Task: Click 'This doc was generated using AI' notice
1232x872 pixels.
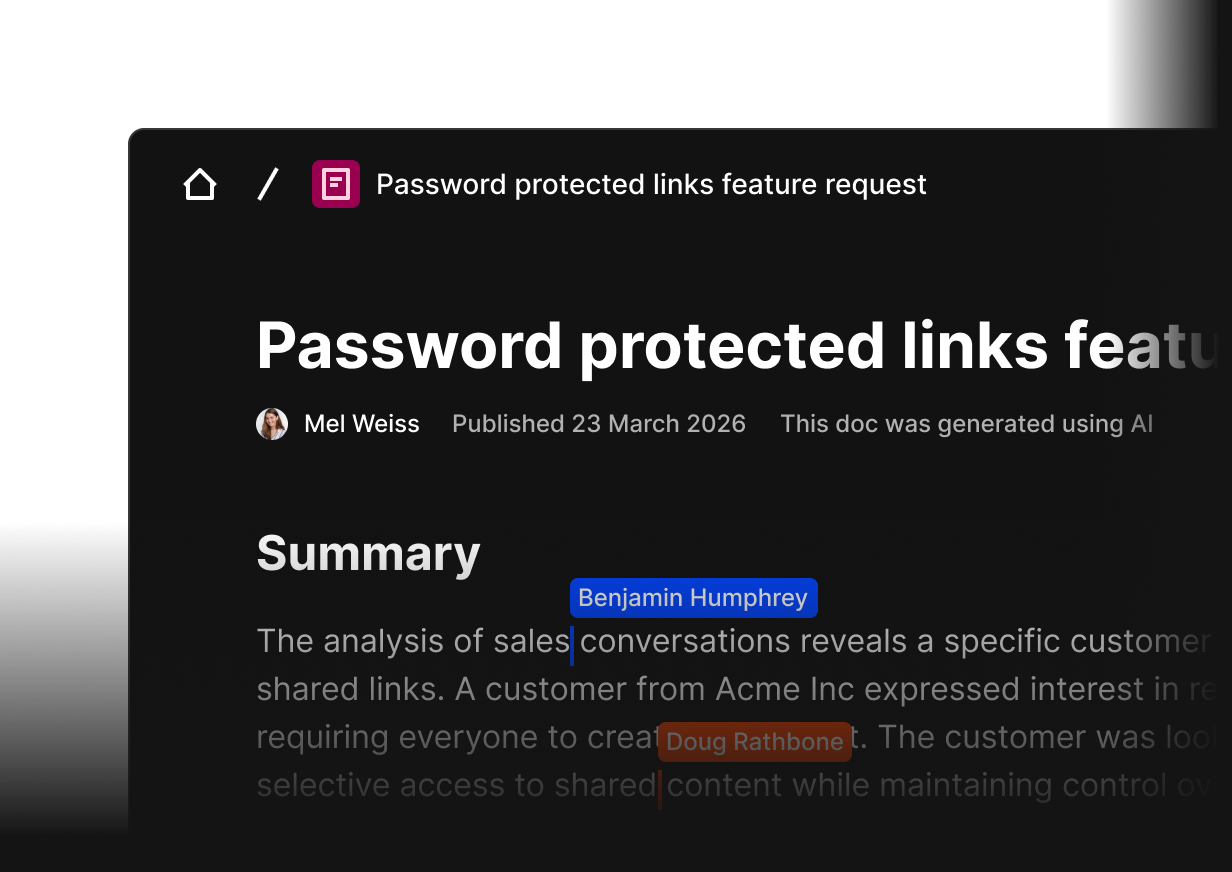Action: (967, 424)
